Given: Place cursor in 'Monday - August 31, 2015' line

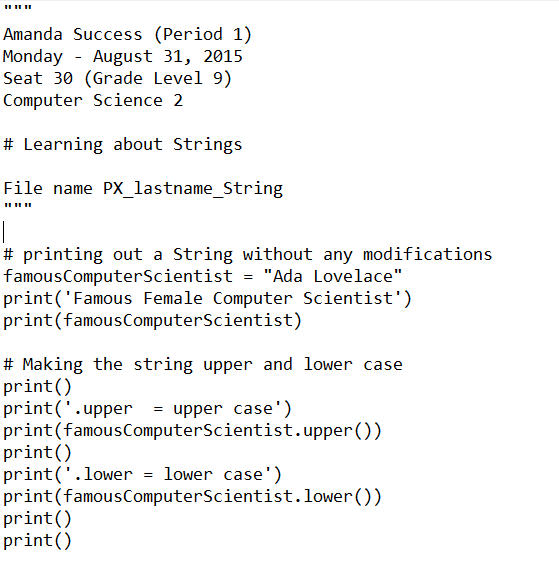Looking at the screenshot, I should (123, 57).
